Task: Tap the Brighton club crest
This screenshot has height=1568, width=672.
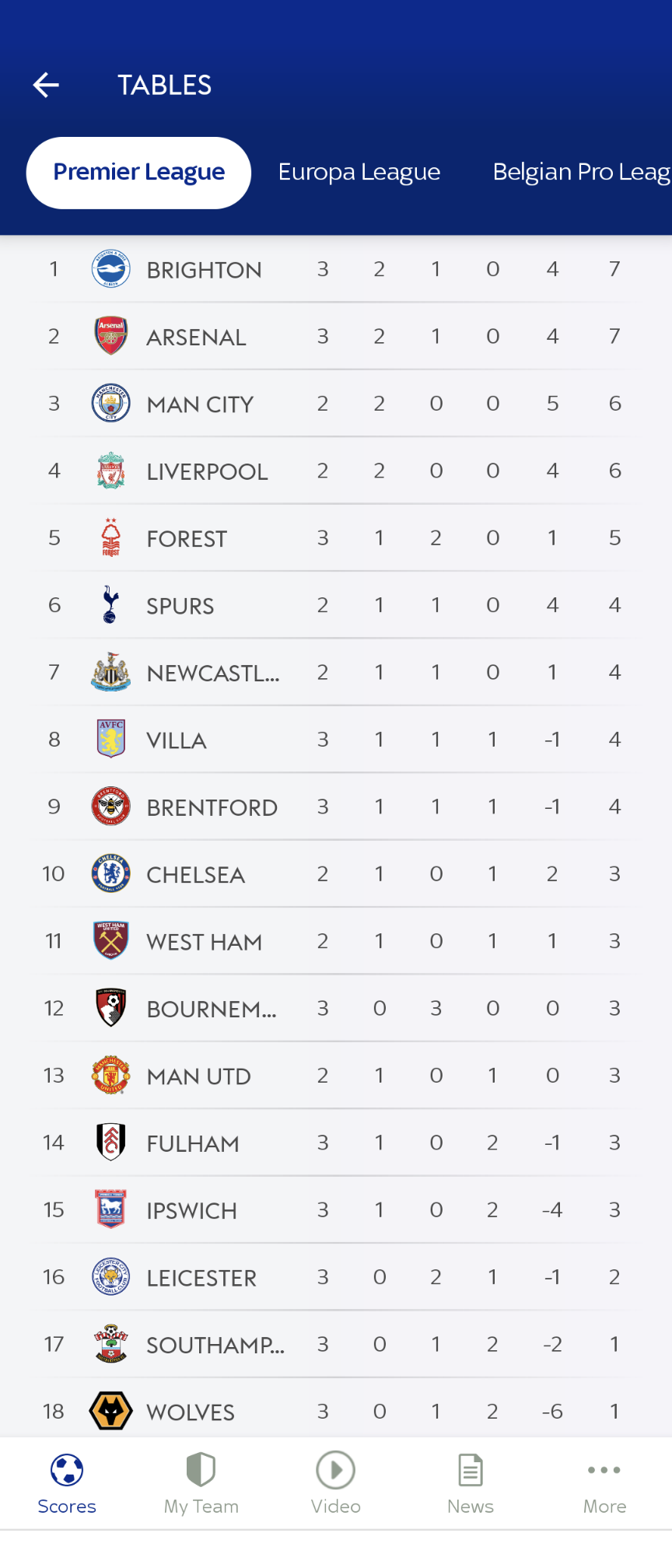Action: [x=110, y=269]
